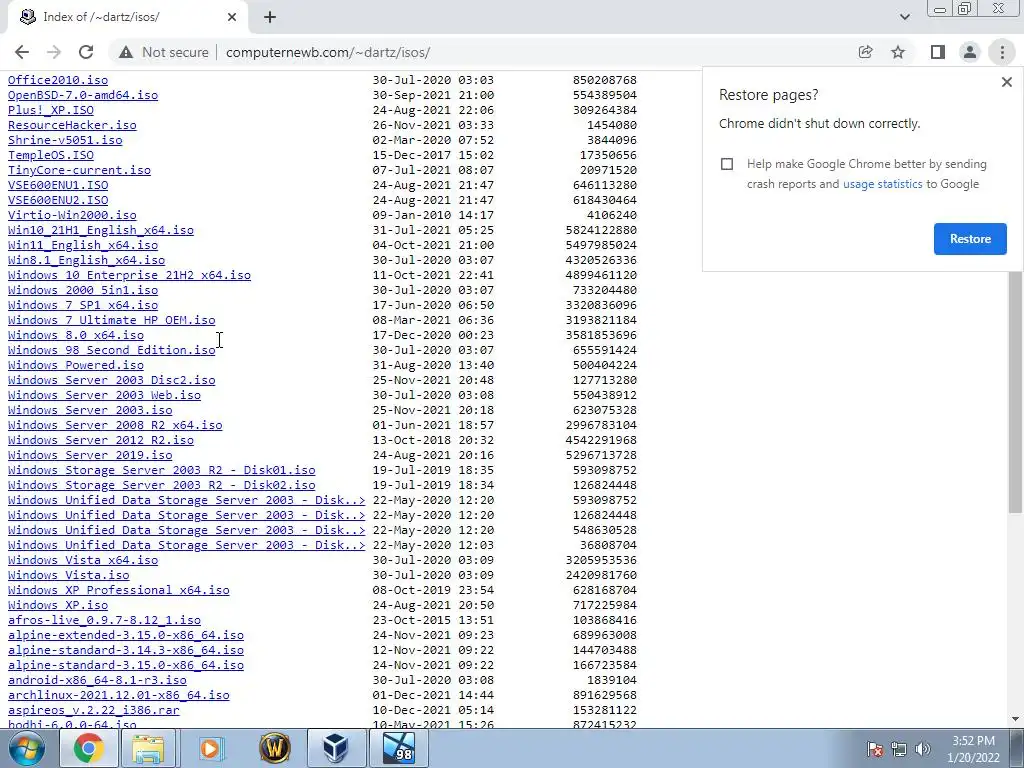Dismiss the Restore pages popup

[1006, 82]
